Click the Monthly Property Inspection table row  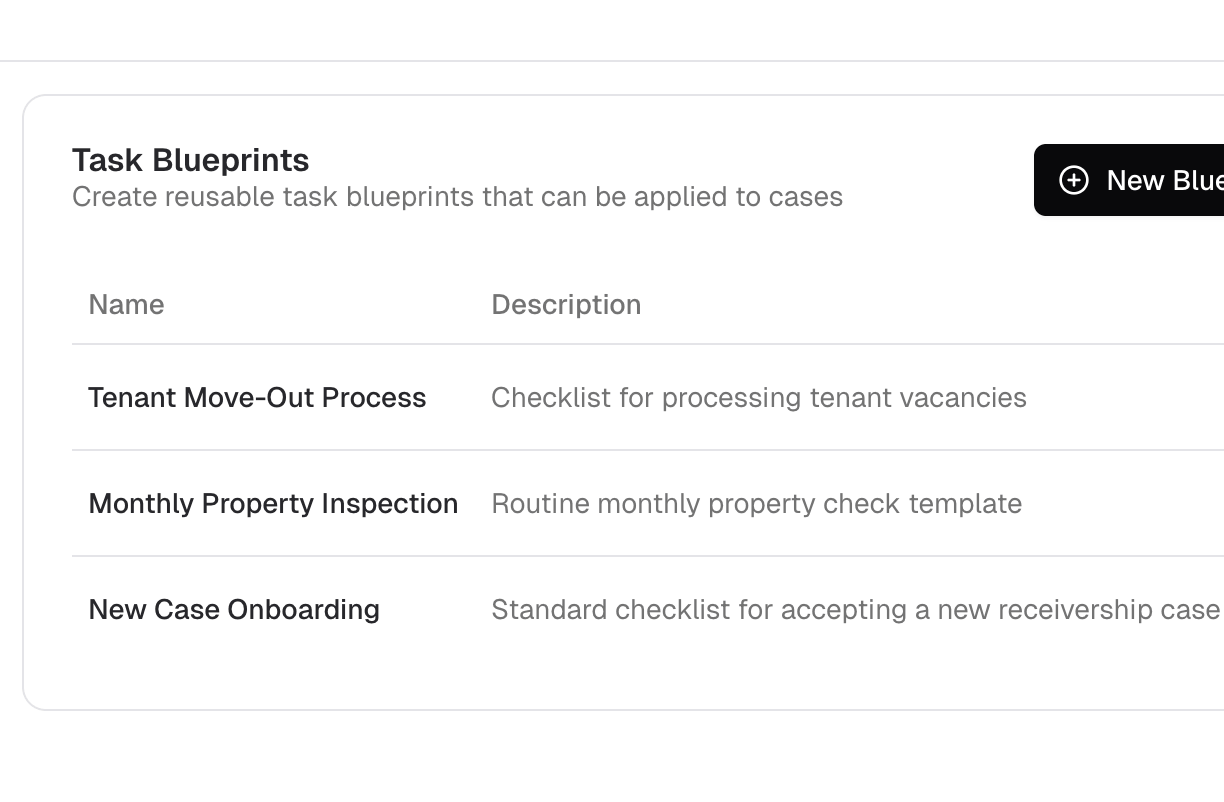tap(600, 503)
